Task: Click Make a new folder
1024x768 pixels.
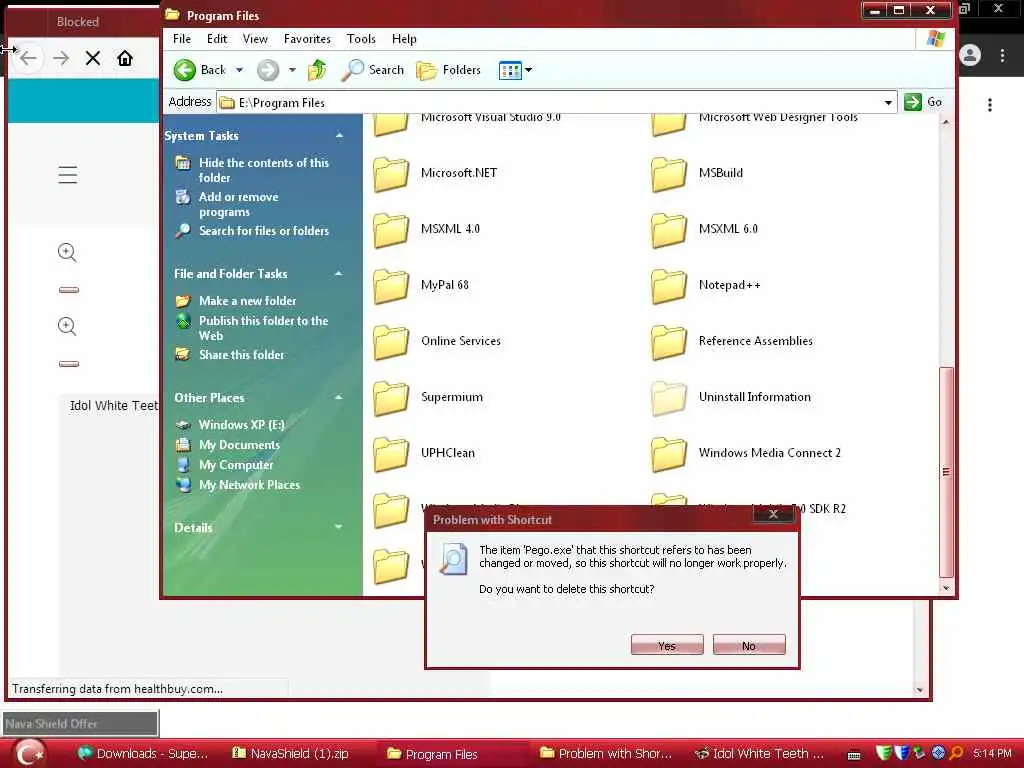Action: (247, 300)
